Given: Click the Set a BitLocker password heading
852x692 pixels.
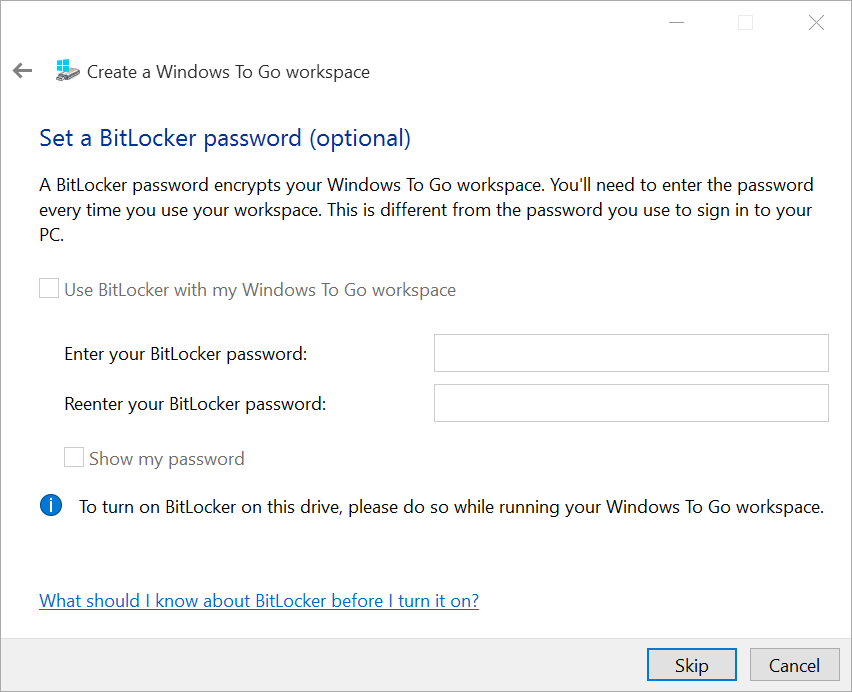Looking at the screenshot, I should pyautogui.click(x=225, y=138).
